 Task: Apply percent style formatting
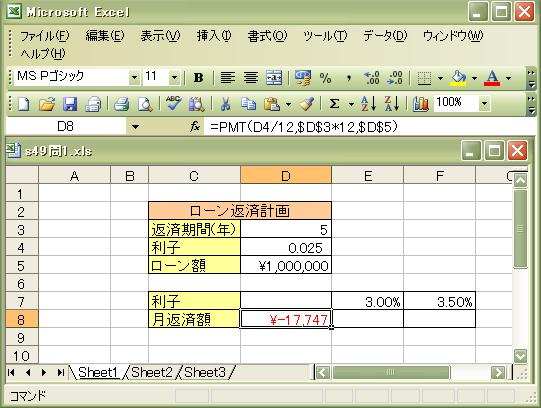[x=325, y=78]
